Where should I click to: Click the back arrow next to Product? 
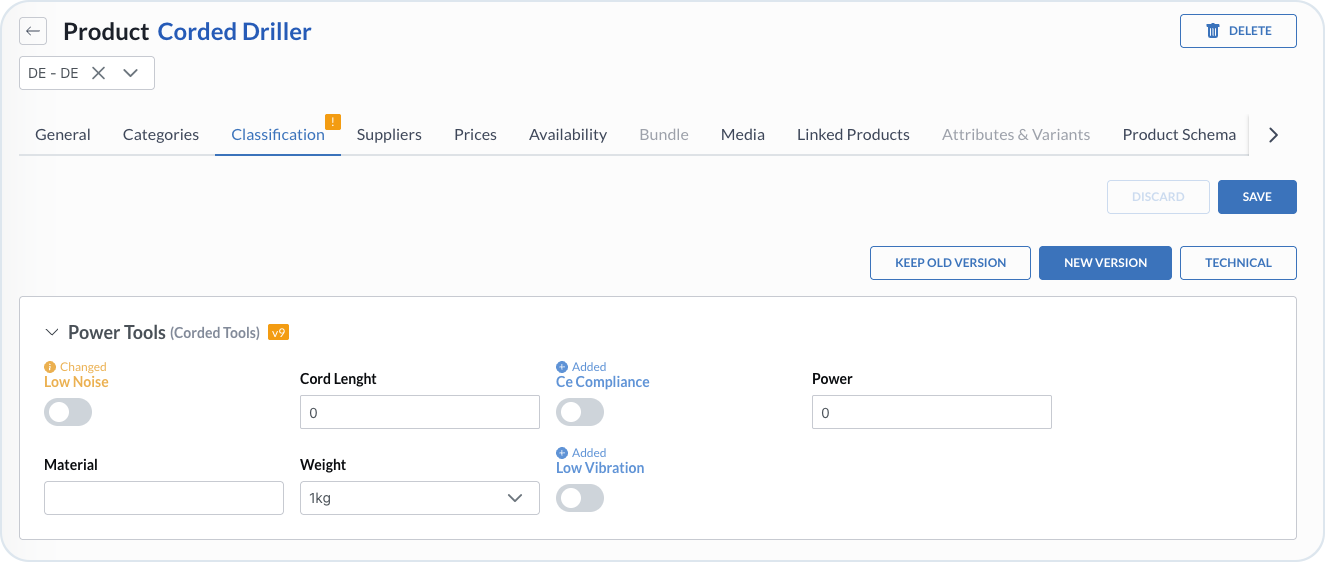coord(33,31)
